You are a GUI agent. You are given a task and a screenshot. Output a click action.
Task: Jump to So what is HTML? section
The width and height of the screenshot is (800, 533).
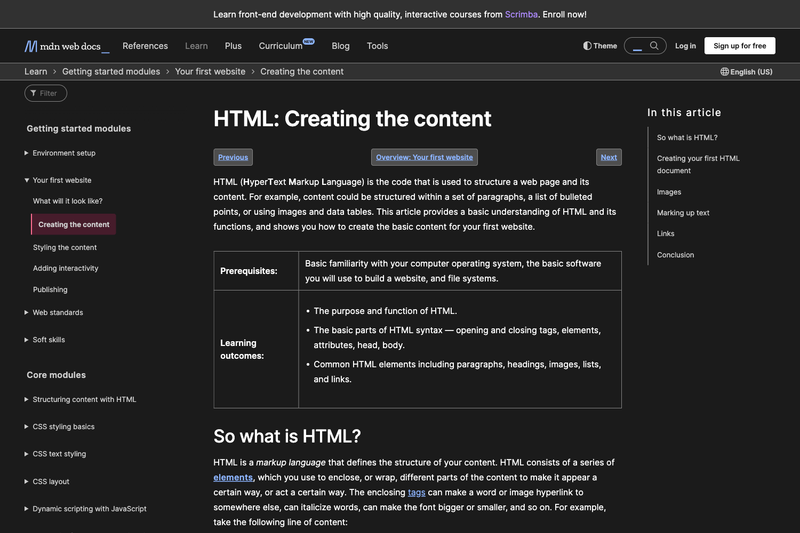[687, 138]
